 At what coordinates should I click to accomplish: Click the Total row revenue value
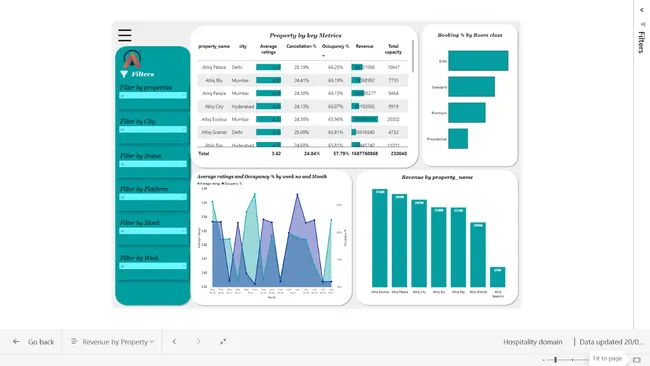coord(364,153)
